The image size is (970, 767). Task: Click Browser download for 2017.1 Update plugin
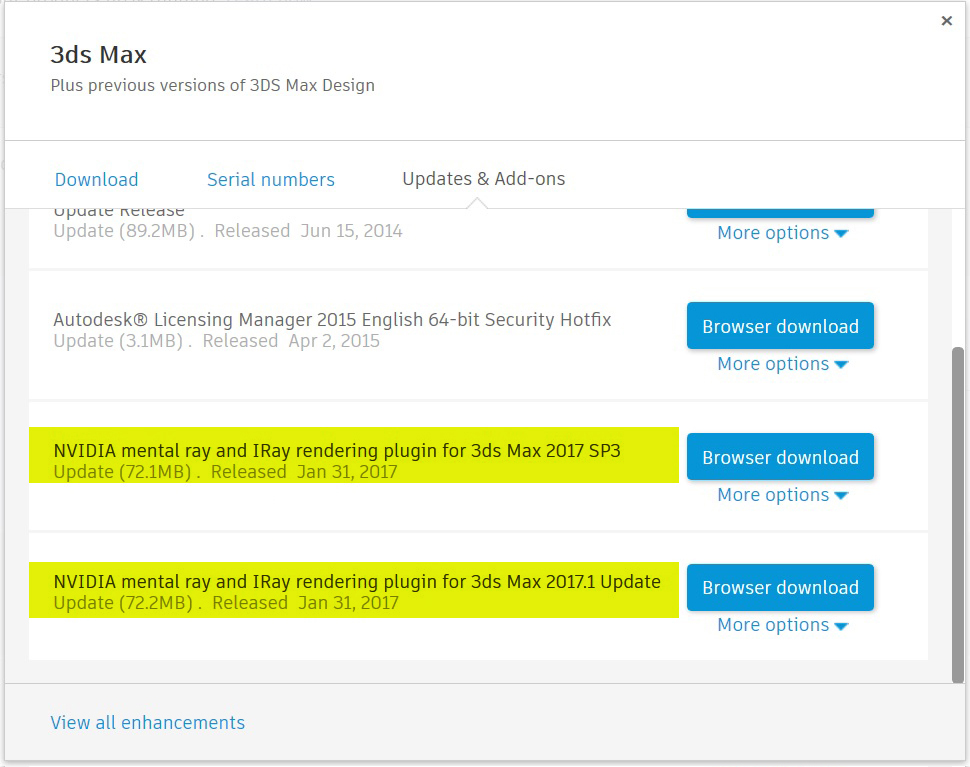pos(780,588)
